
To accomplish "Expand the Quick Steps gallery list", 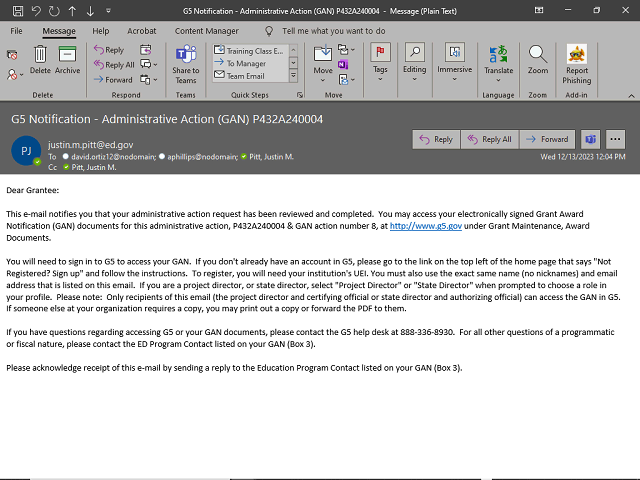I will tap(293, 76).
